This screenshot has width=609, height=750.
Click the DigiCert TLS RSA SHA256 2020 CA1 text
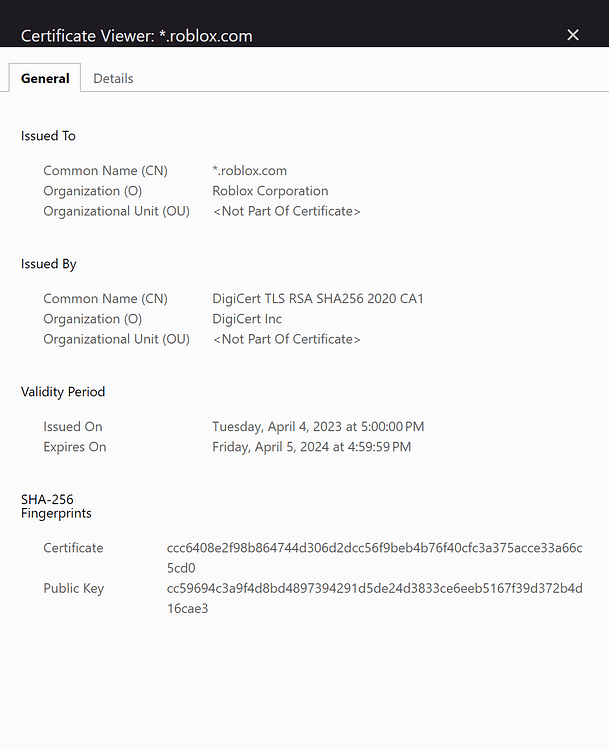(318, 298)
